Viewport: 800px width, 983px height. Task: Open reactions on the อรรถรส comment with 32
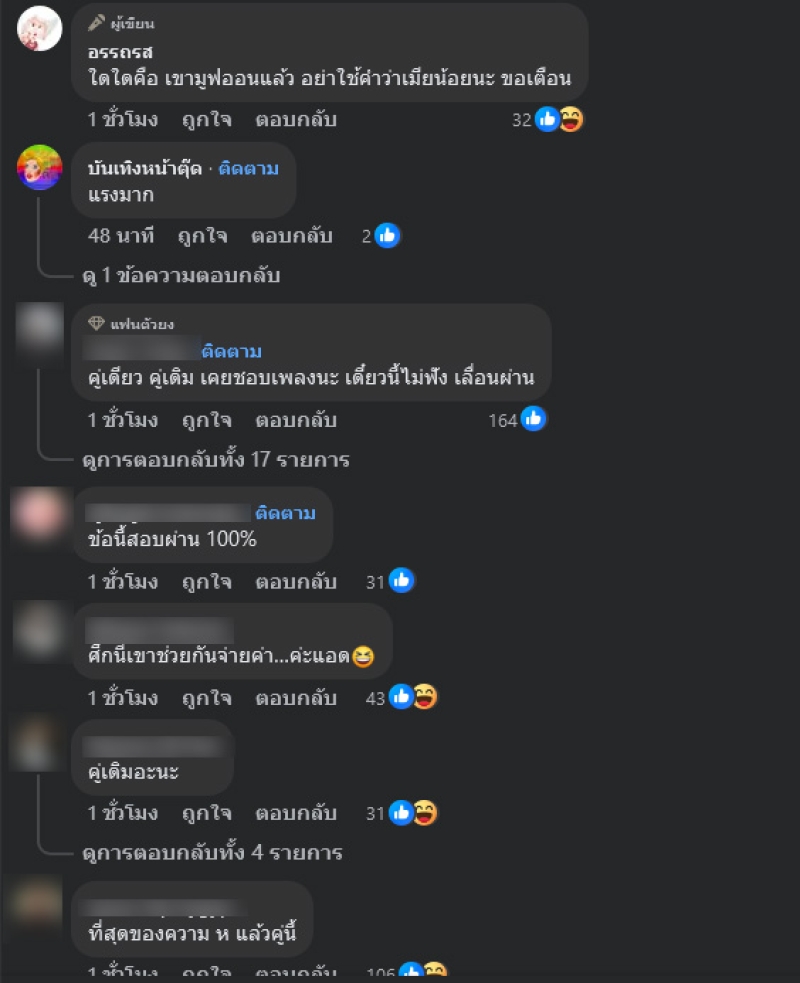point(547,119)
